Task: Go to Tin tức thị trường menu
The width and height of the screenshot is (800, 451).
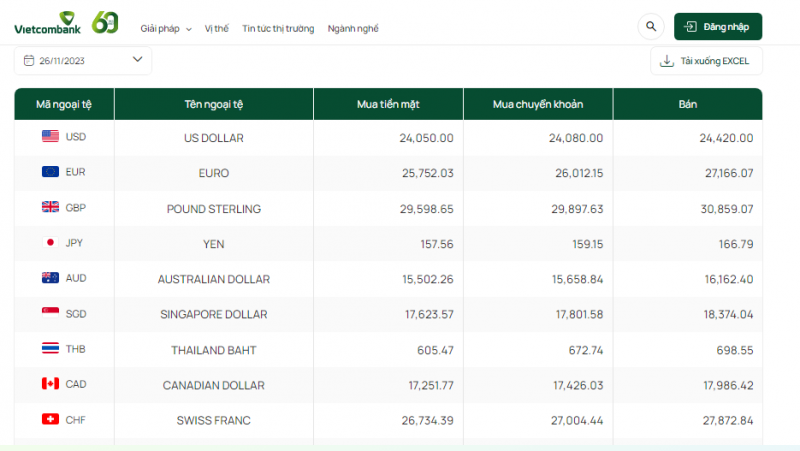Action: [x=278, y=29]
